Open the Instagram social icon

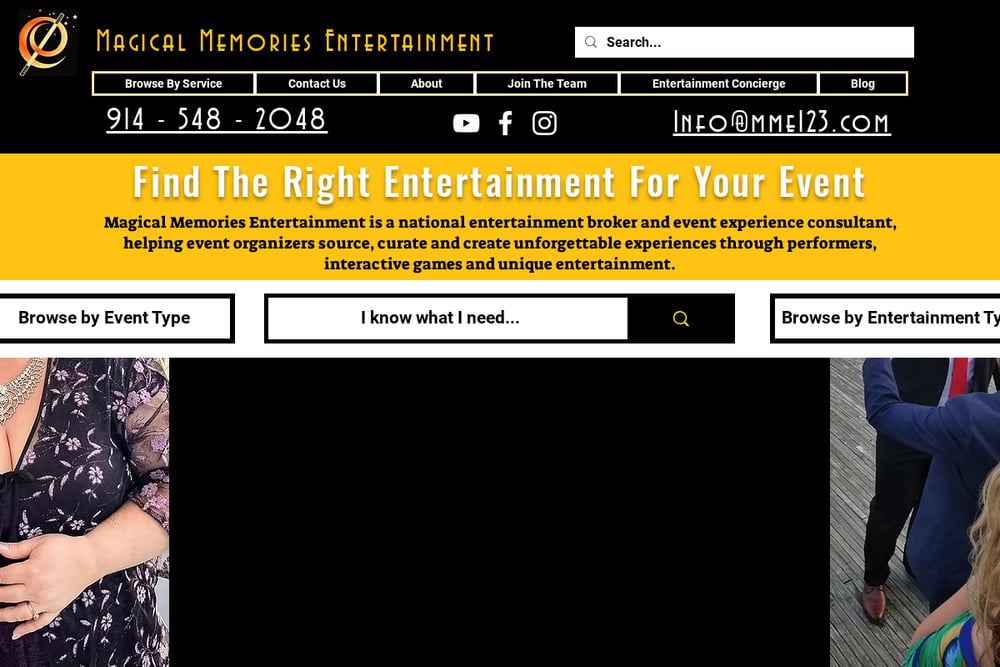[x=545, y=123]
